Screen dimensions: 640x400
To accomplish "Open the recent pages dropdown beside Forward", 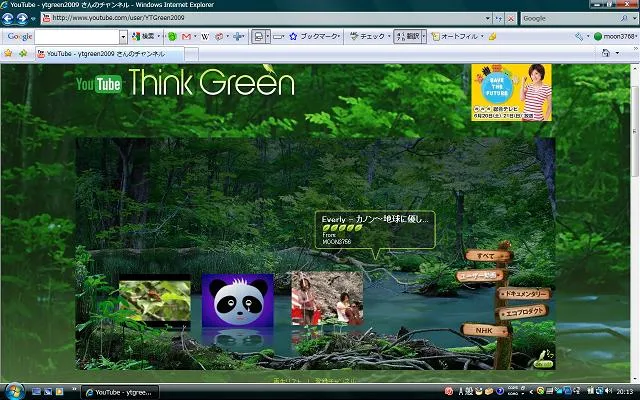I will (33, 19).
